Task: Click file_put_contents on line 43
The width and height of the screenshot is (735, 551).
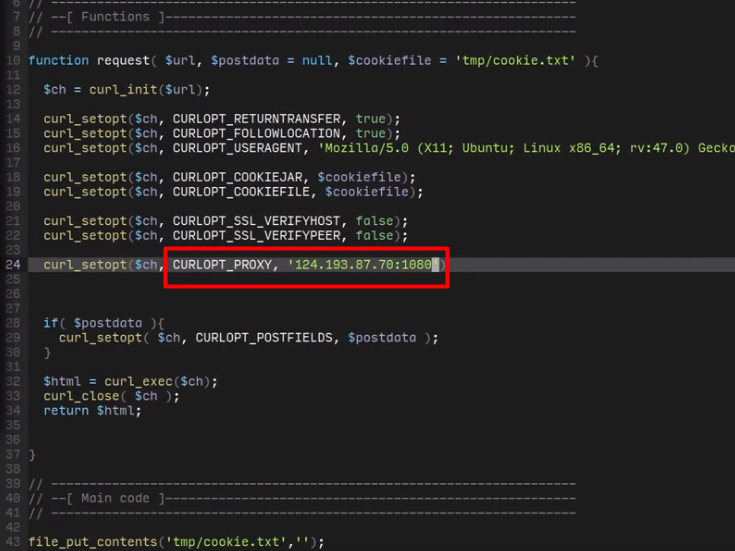Action: 93,542
